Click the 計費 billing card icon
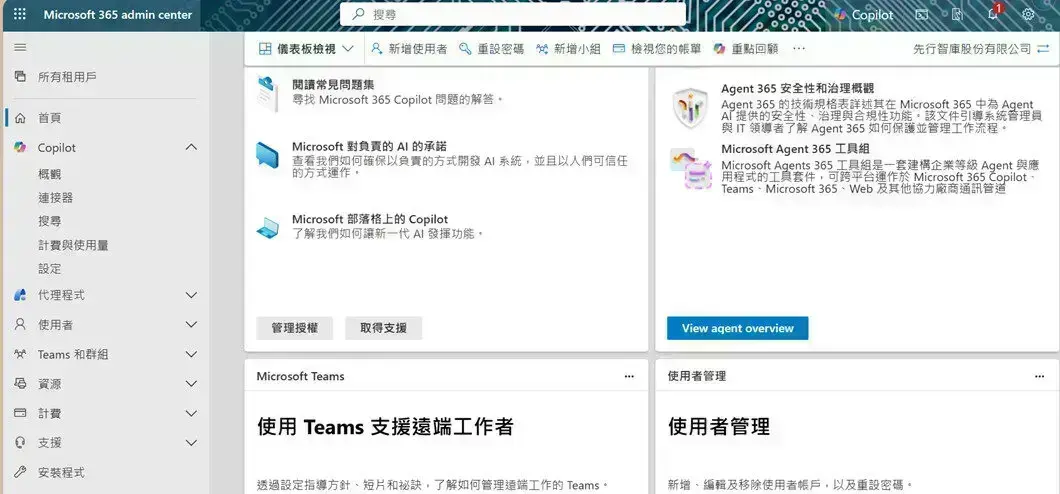 point(20,413)
